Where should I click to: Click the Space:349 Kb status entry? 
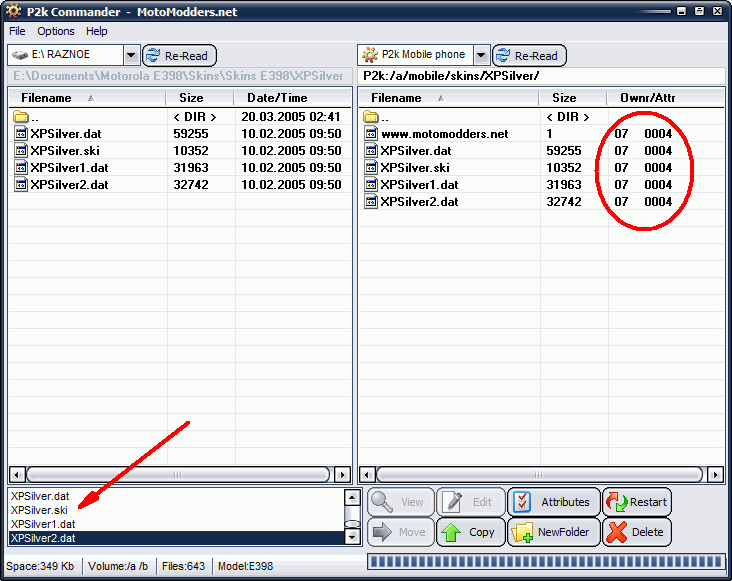coord(40,566)
